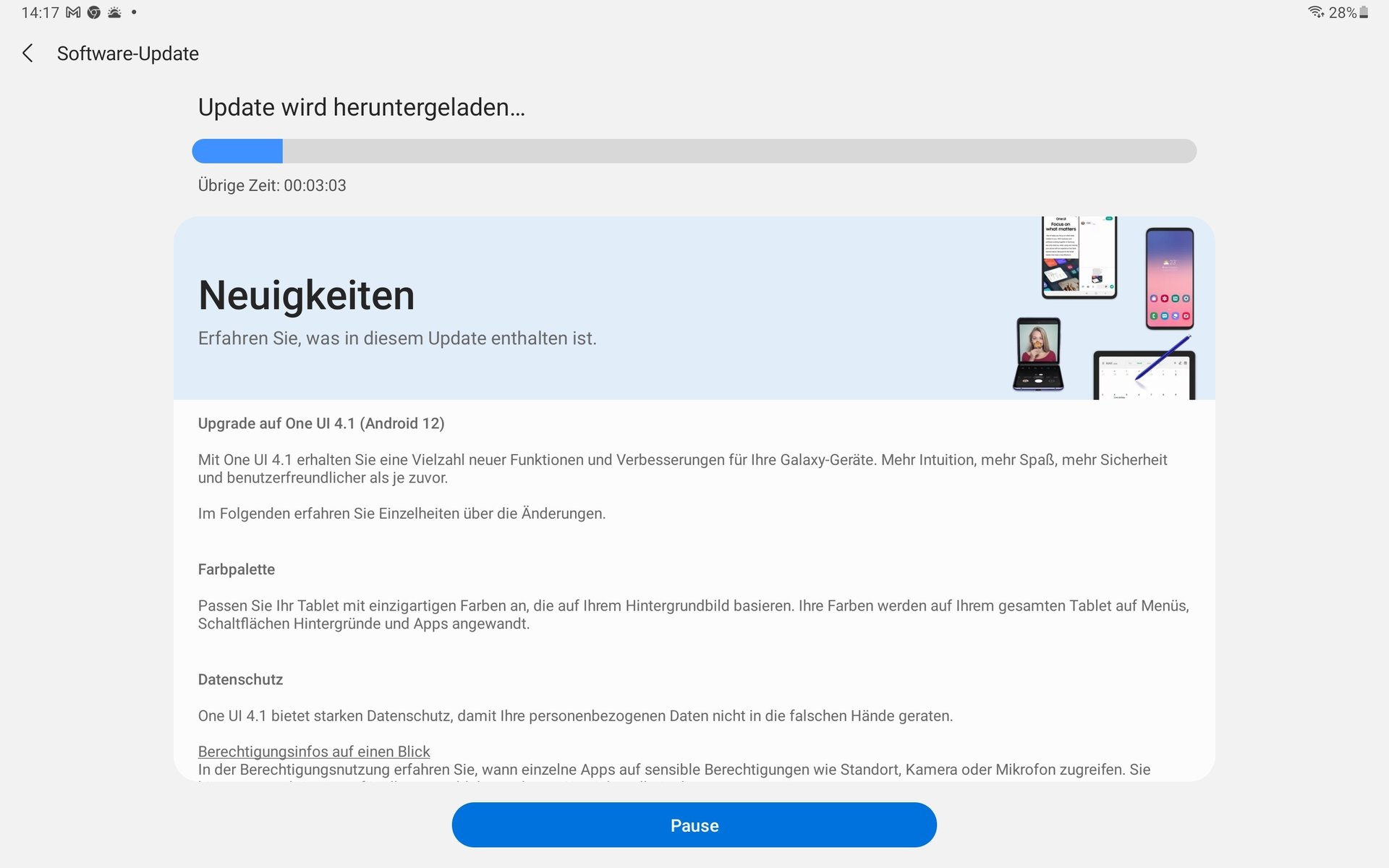The width and height of the screenshot is (1389, 868).
Task: Tap the pink smartphone illustration
Action: pyautogui.click(x=1170, y=278)
